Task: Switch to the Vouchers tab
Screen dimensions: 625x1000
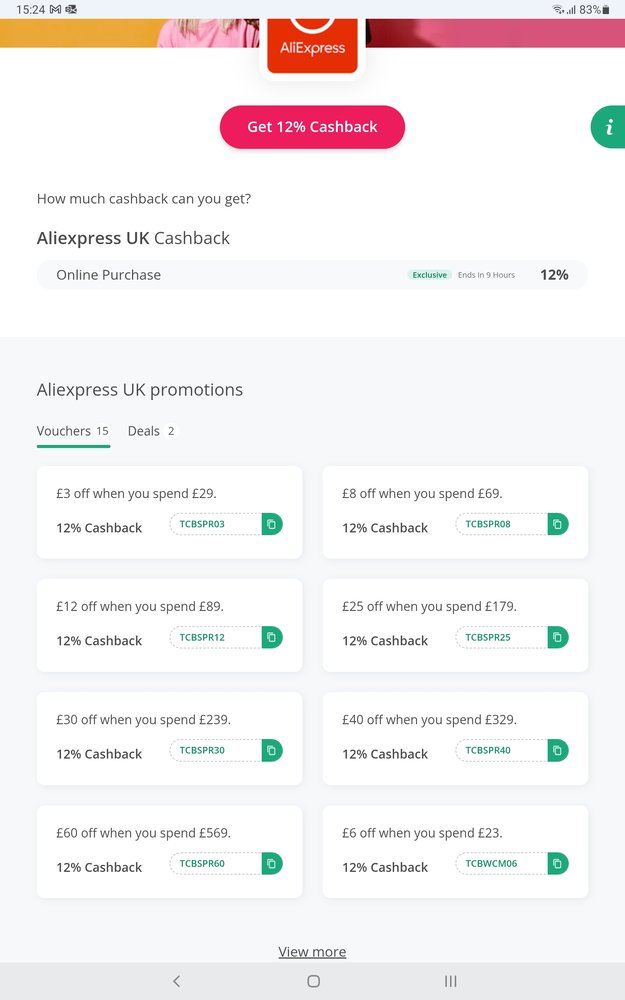Action: [x=72, y=431]
